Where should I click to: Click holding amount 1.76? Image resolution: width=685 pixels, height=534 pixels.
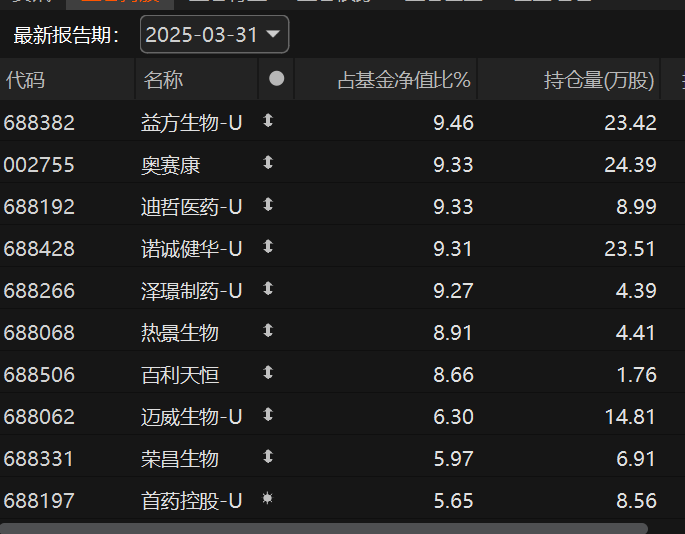click(x=636, y=374)
